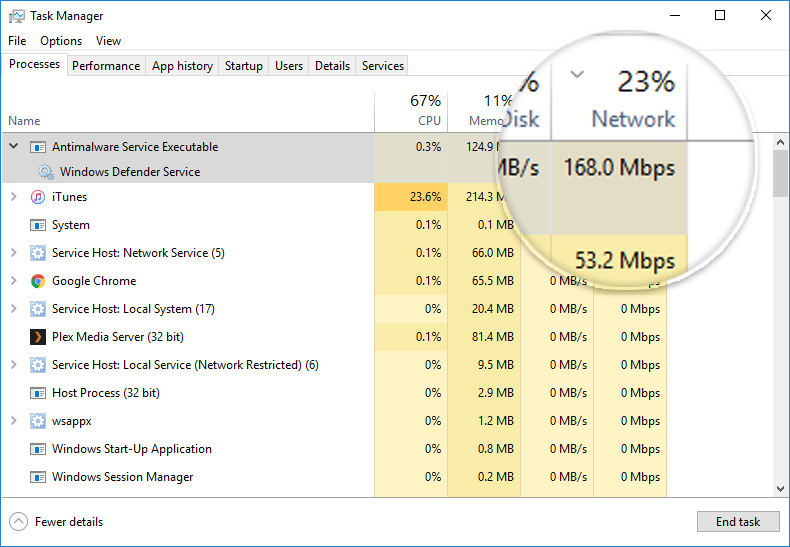
Task: Click the 53.2 Mbps network value
Action: point(625,260)
